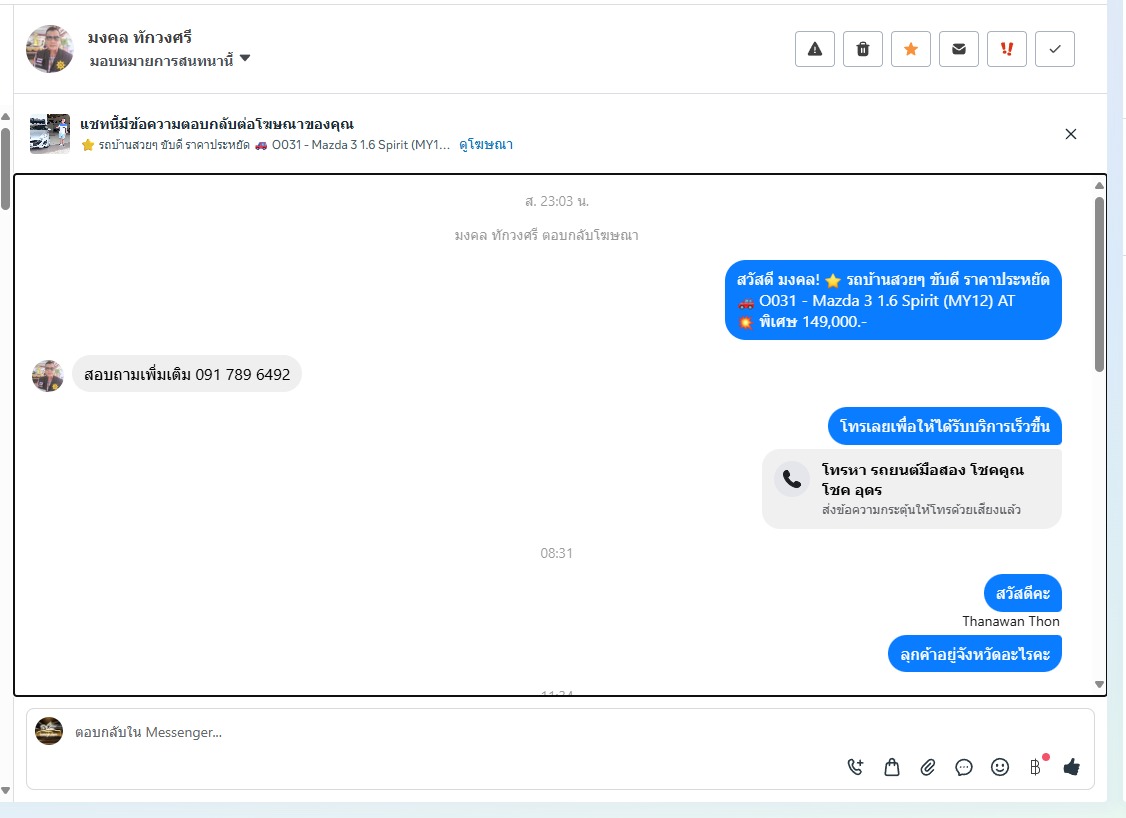Send a thumbs-up like

pos(1071,767)
